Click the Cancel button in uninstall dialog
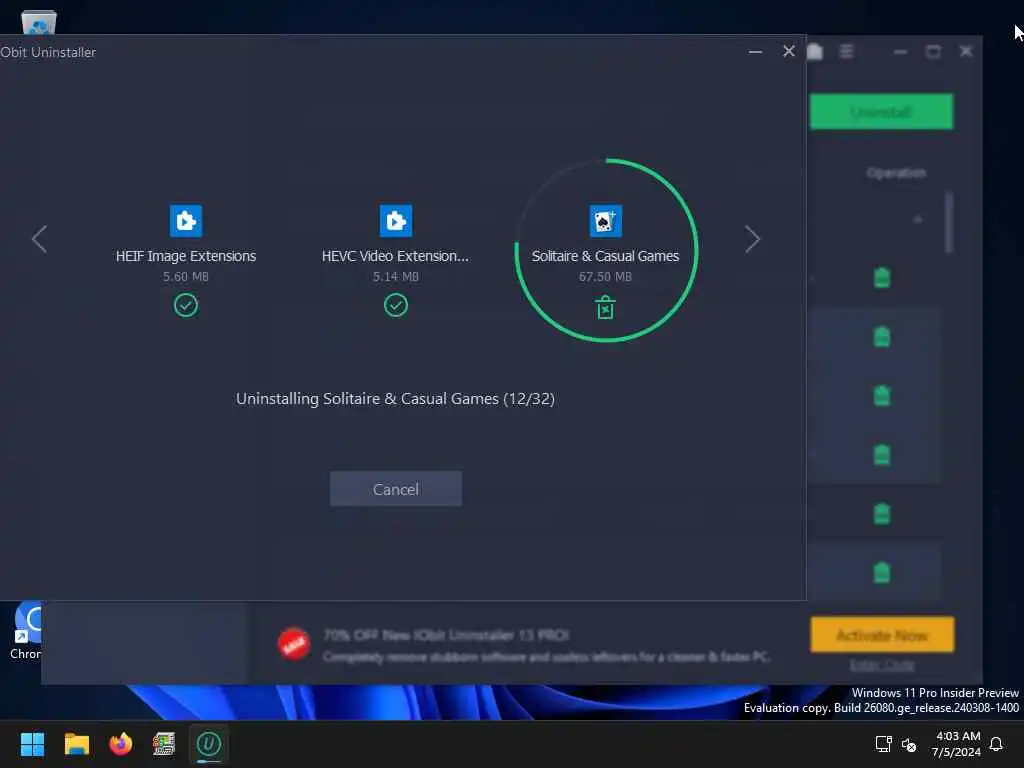The width and height of the screenshot is (1024, 768). click(395, 488)
